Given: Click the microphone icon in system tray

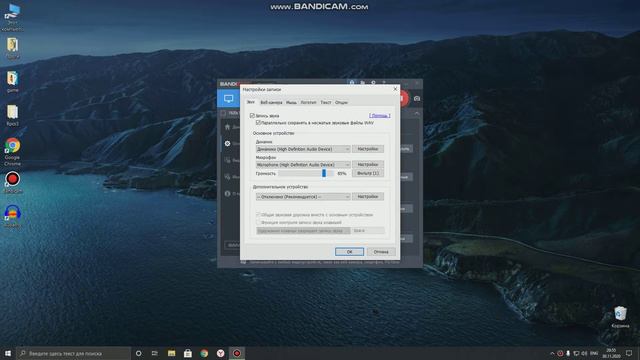Looking at the screenshot, I should click(568, 353).
